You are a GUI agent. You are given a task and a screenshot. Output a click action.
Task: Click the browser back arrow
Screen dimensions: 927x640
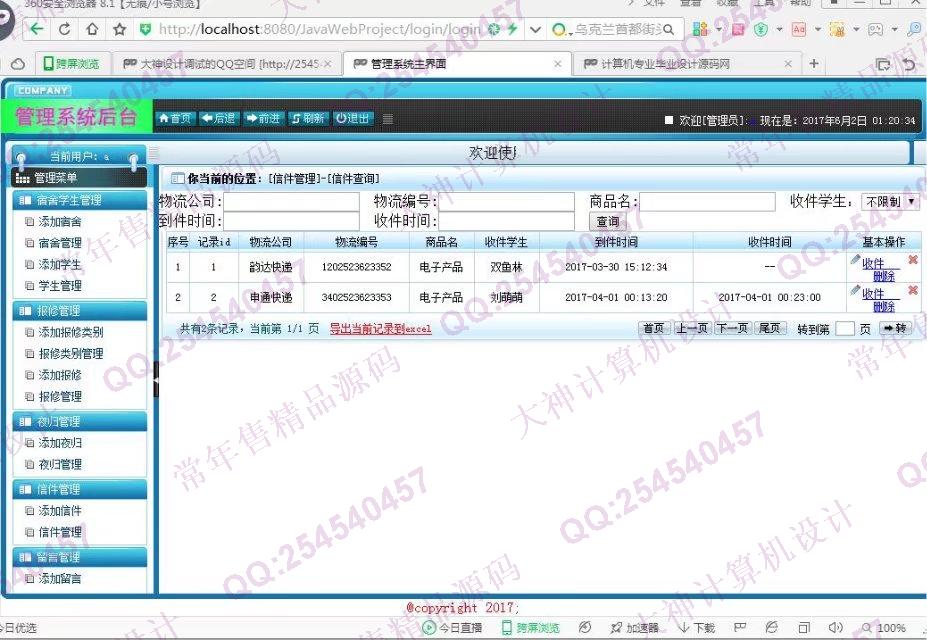click(36, 29)
